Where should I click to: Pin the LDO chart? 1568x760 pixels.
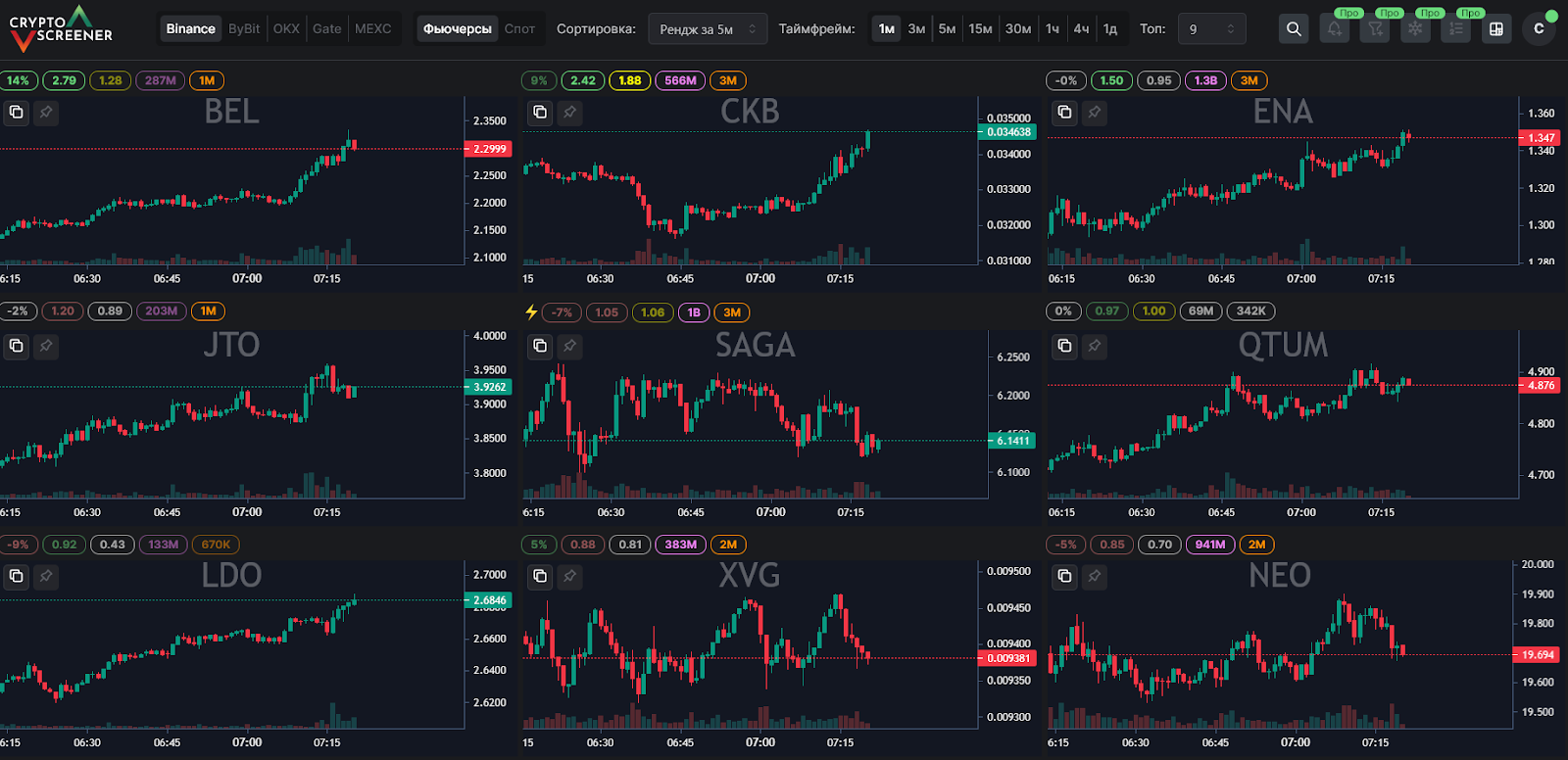(46, 576)
